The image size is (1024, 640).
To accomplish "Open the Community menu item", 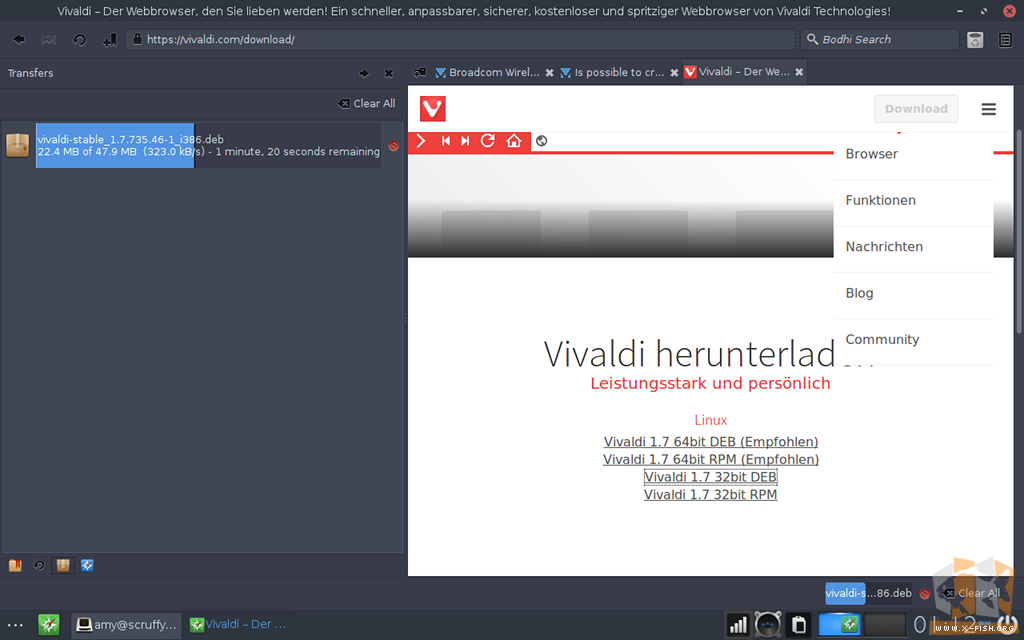I will (x=913, y=340).
